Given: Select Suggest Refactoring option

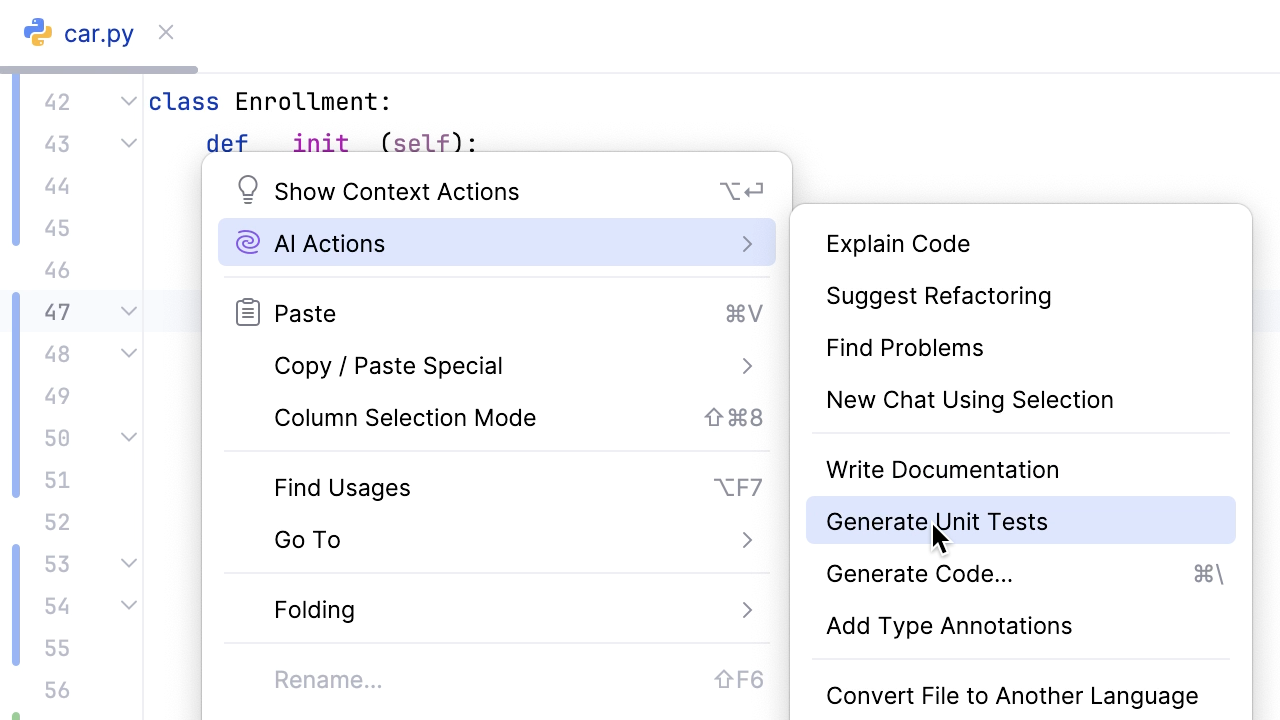Looking at the screenshot, I should (938, 296).
